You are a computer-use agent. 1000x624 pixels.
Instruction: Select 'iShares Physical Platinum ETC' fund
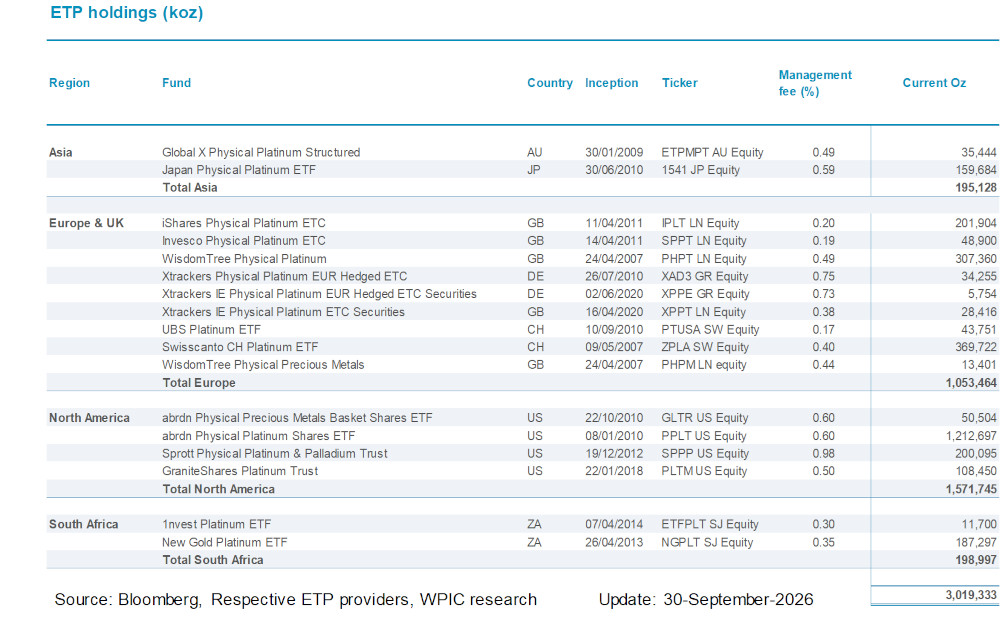point(244,223)
